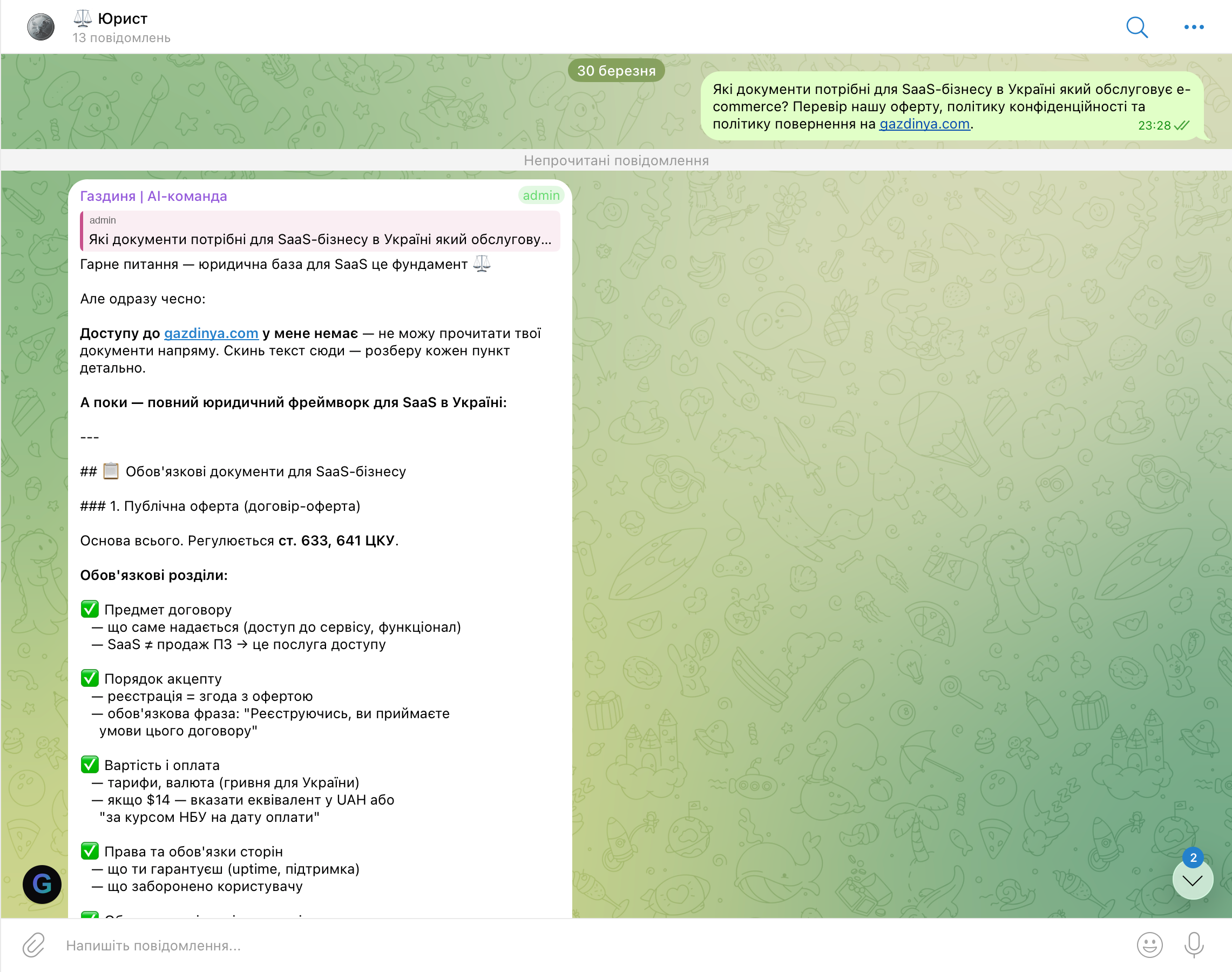Click the black G sender avatar
This screenshot has height=972, width=1232.
coord(42,884)
